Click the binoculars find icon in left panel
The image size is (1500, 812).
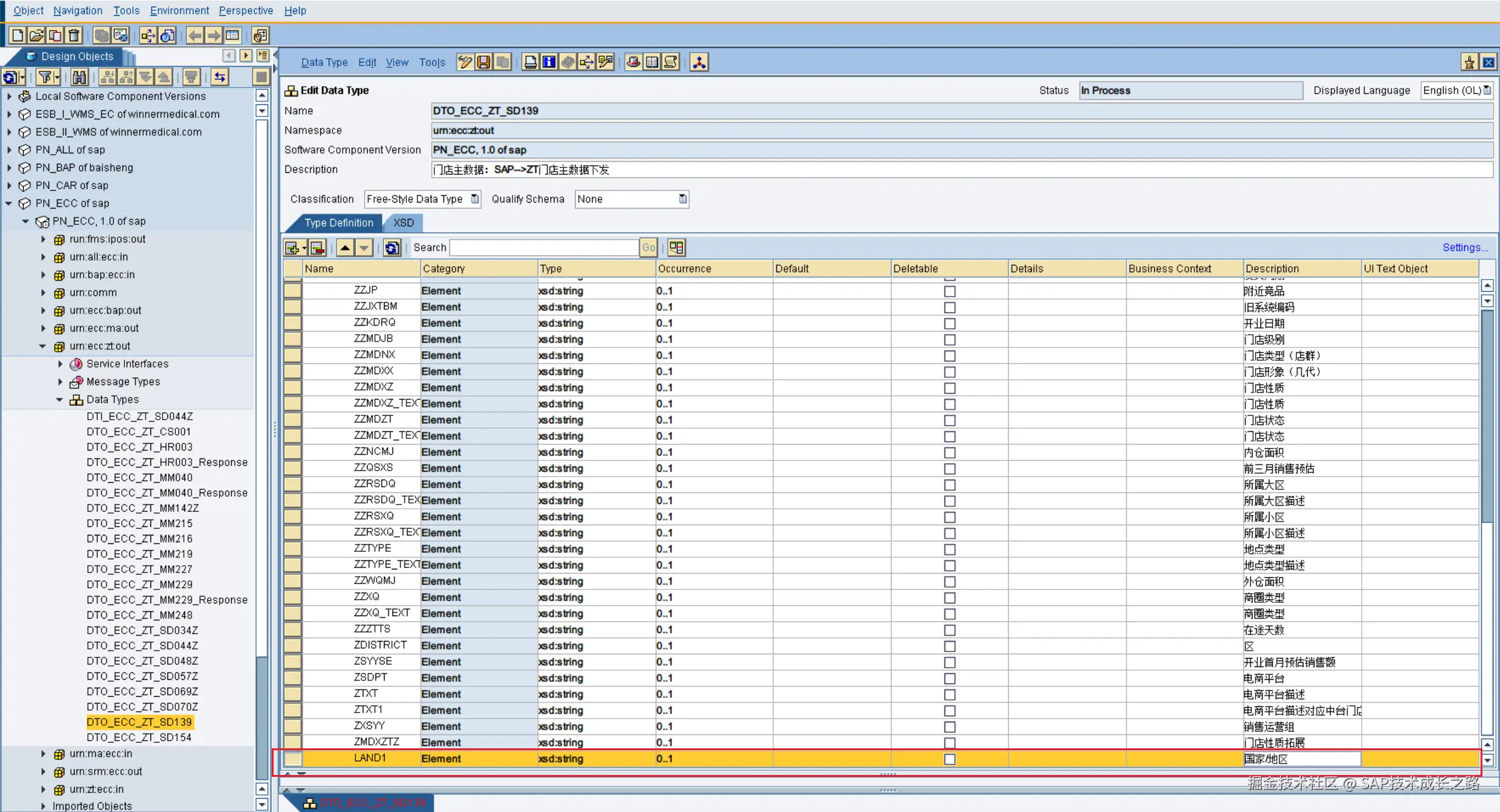(x=79, y=77)
